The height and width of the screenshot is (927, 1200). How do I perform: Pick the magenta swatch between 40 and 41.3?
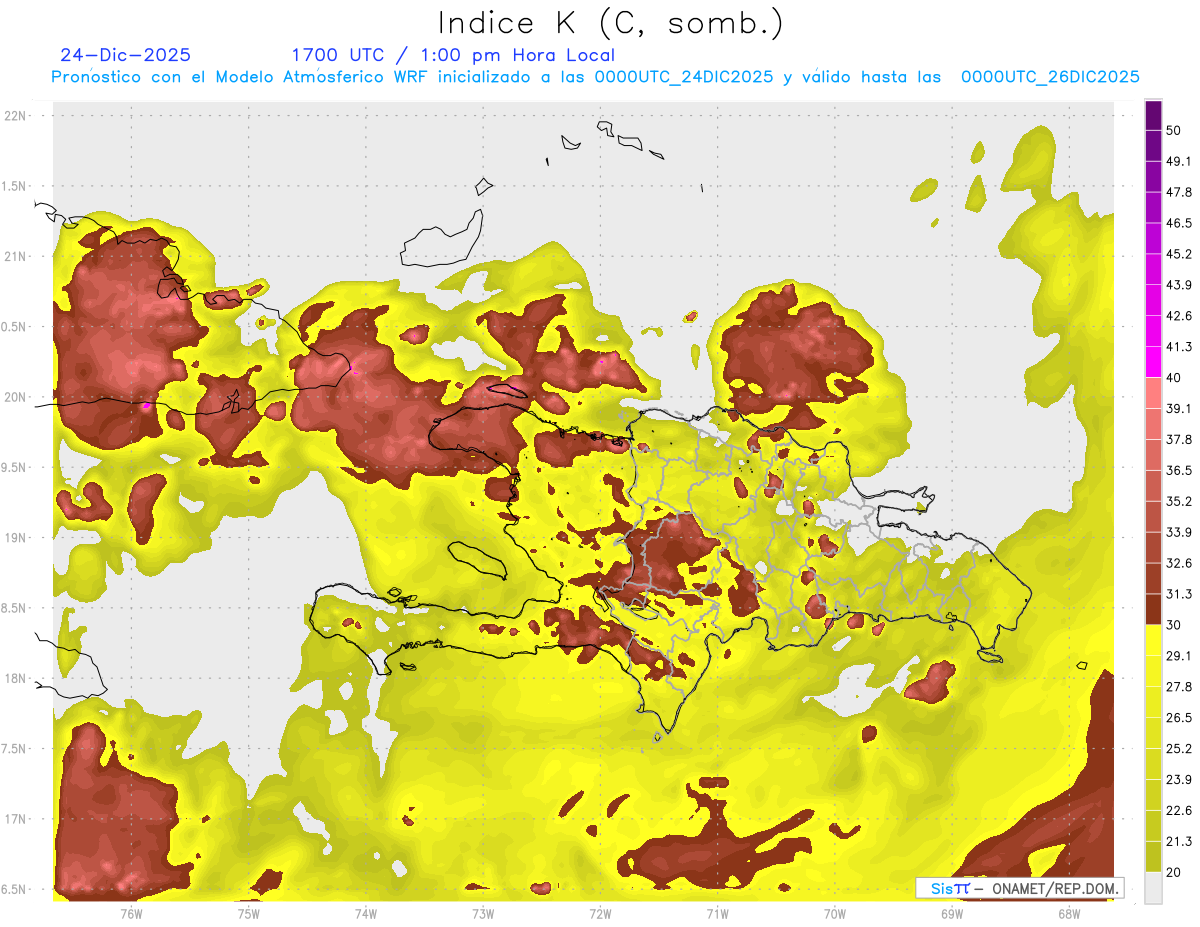pyautogui.click(x=1153, y=362)
